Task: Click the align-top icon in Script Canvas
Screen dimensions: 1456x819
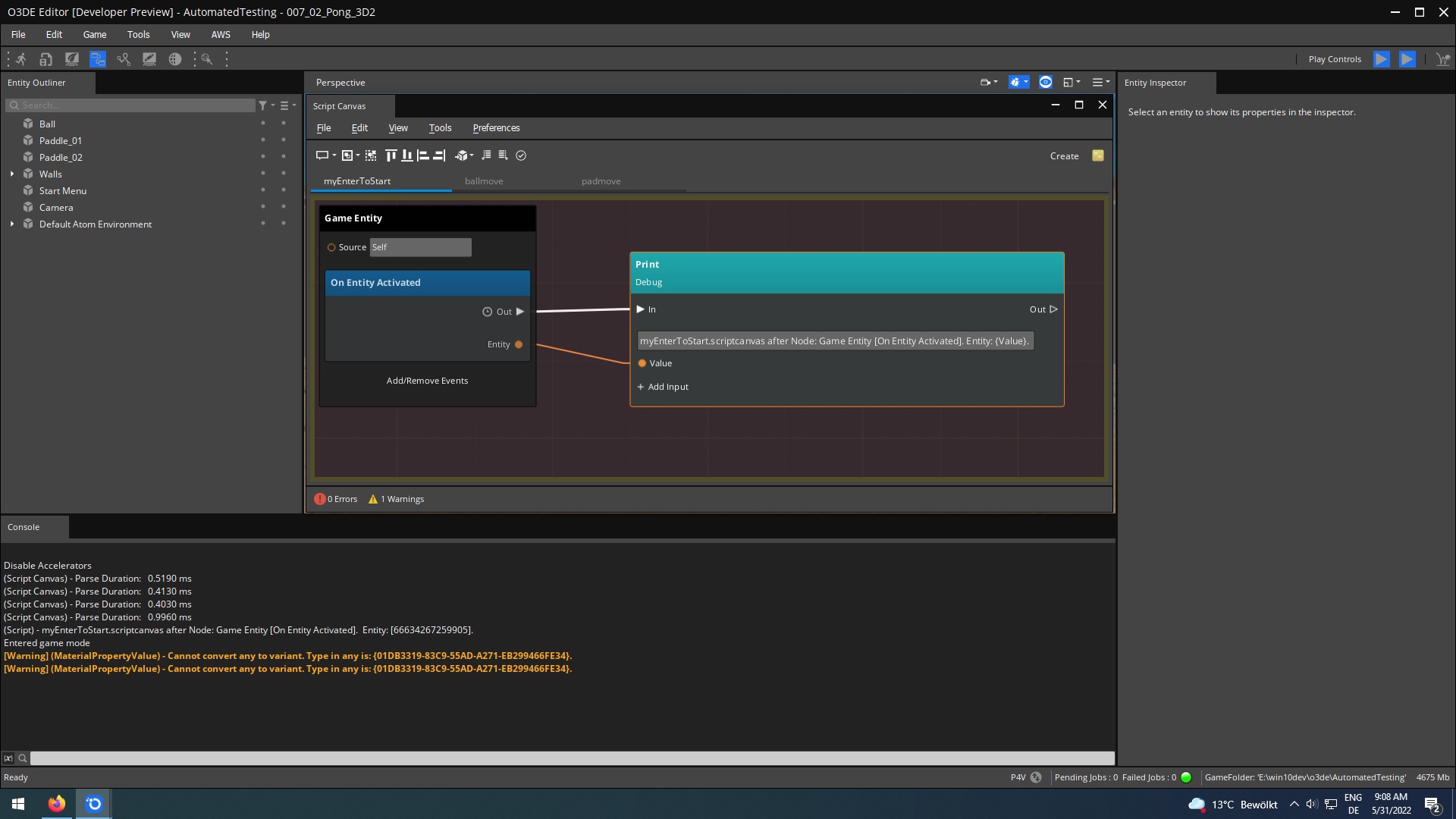Action: tap(391, 155)
